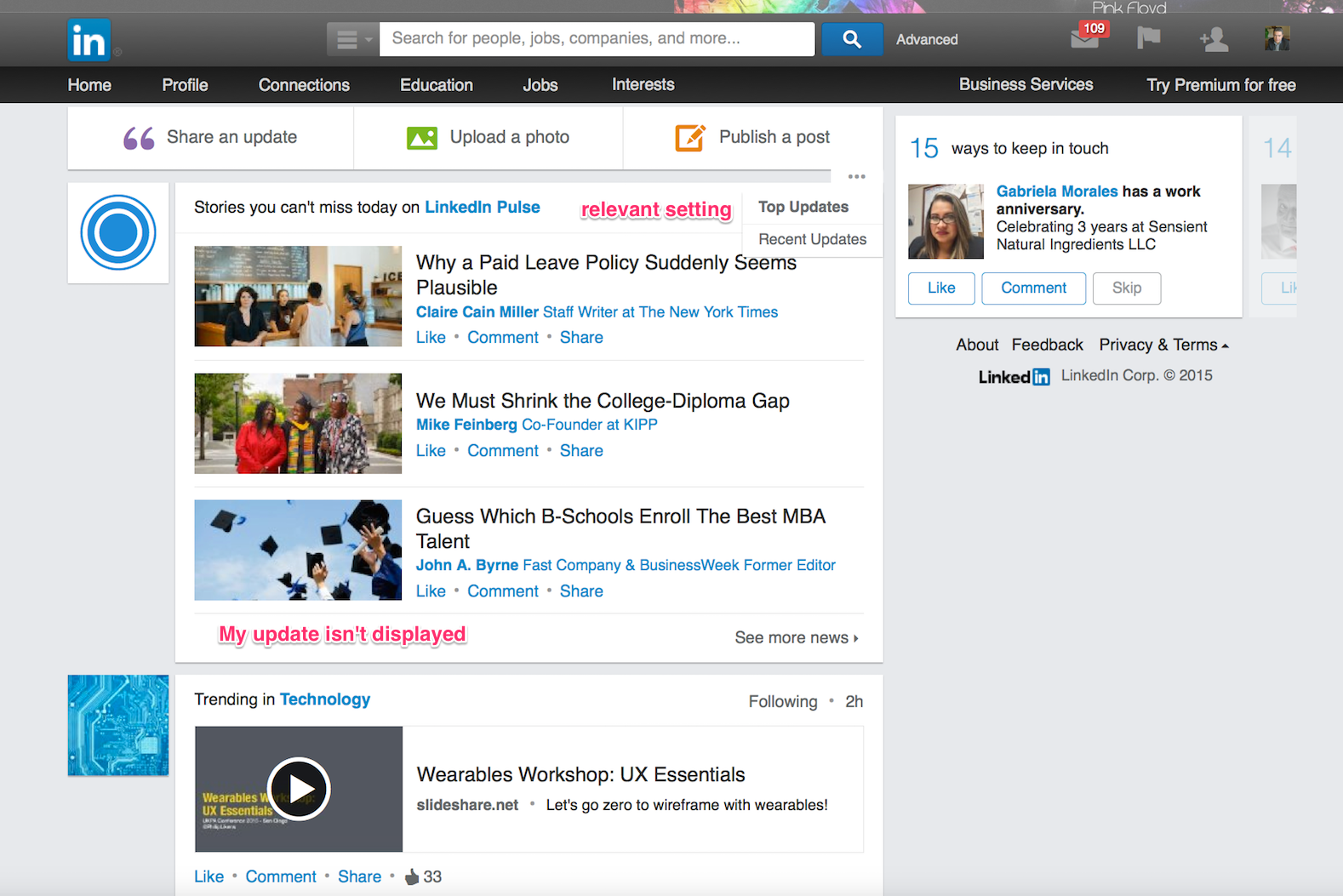The width and height of the screenshot is (1343, 896).
Task: Open Advanced search link
Action: click(x=927, y=39)
